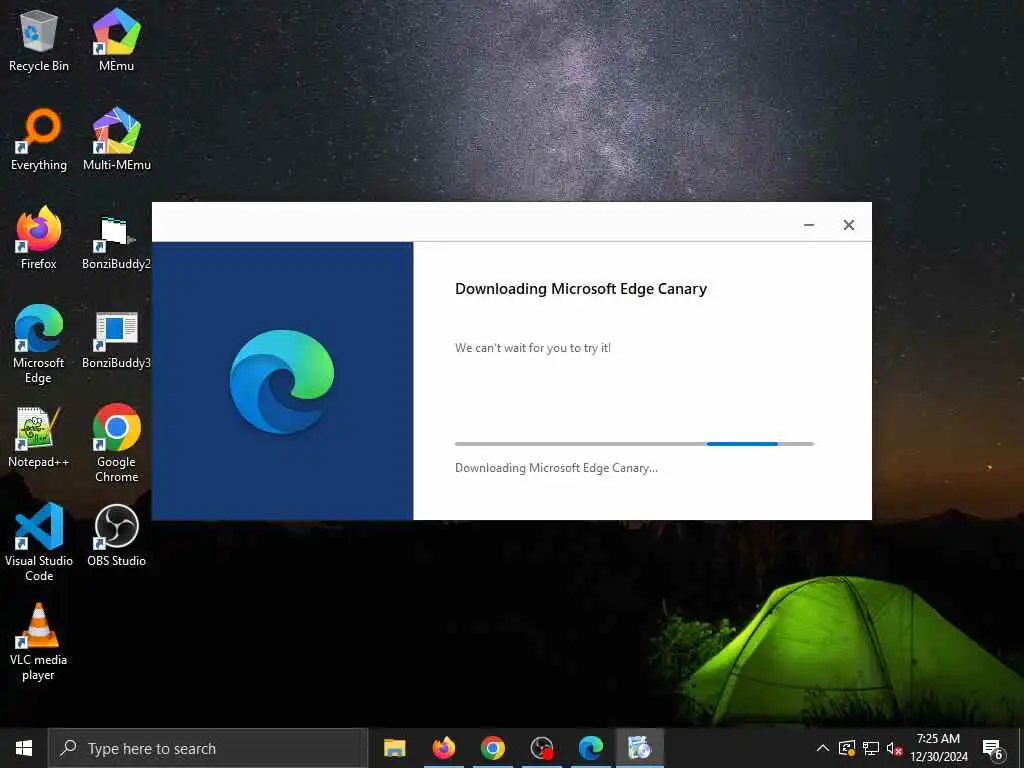Open the Action Center notifications icon
1024x768 pixels.
(992, 748)
